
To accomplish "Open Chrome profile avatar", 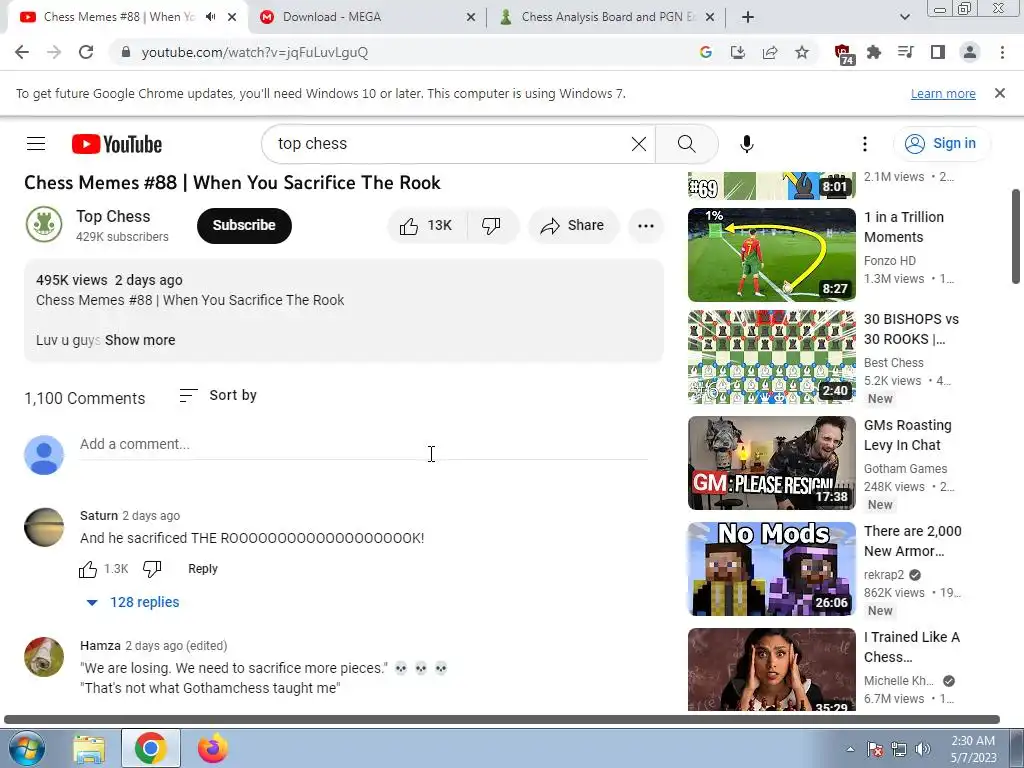I will pyautogui.click(x=970, y=52).
